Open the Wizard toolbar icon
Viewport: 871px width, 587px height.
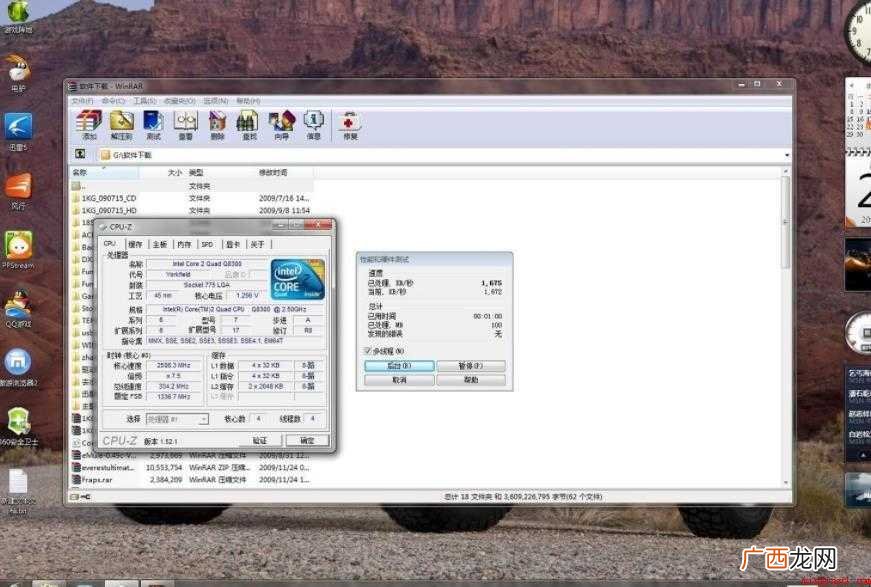pyautogui.click(x=282, y=124)
